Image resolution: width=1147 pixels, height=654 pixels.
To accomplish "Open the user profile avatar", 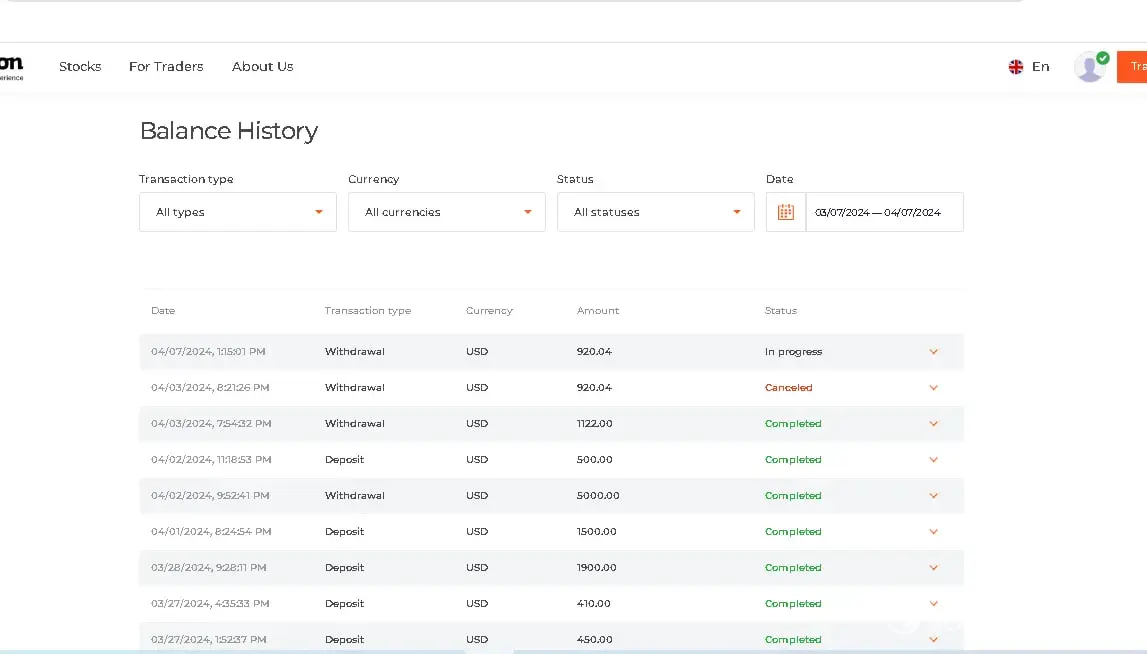I will pyautogui.click(x=1089, y=67).
